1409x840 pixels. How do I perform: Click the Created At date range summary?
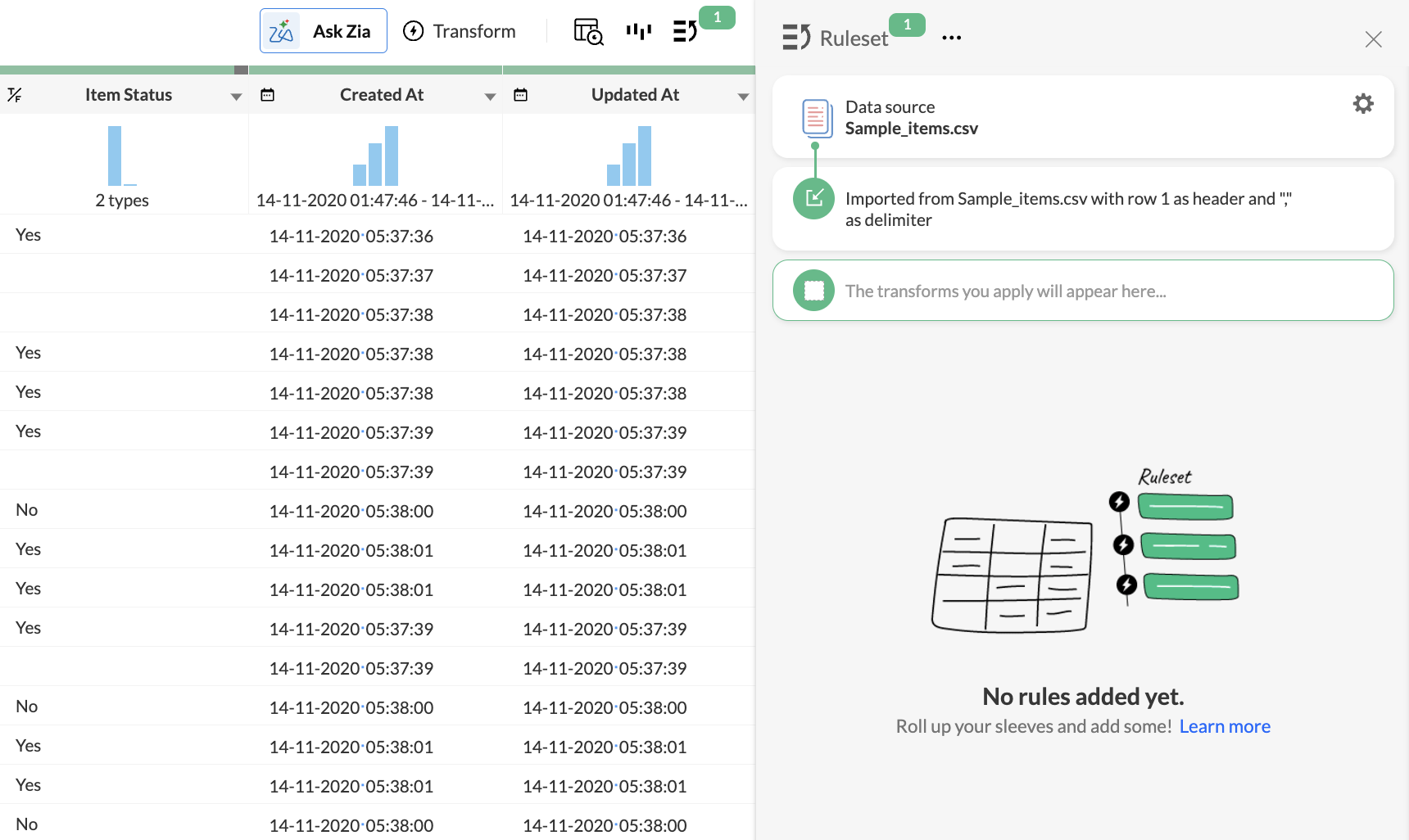[x=375, y=201]
